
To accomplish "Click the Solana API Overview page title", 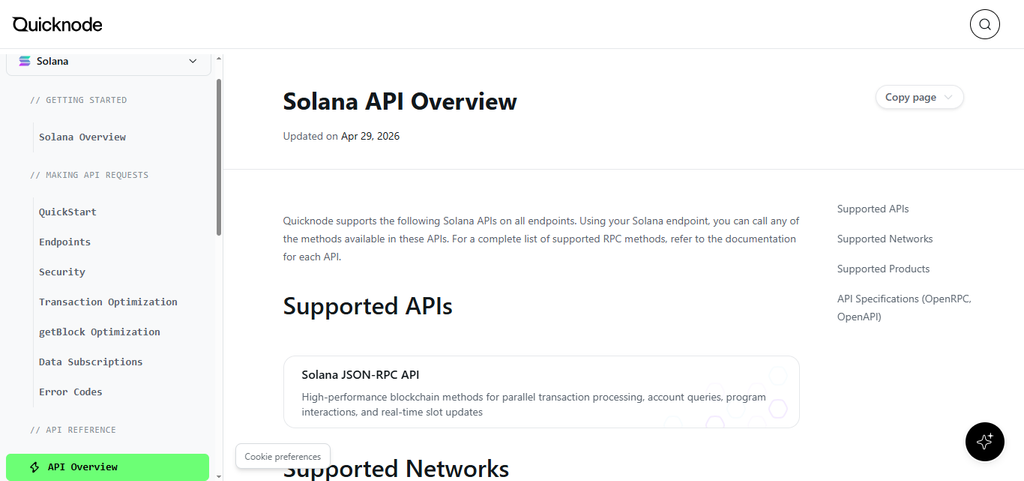I will (400, 102).
